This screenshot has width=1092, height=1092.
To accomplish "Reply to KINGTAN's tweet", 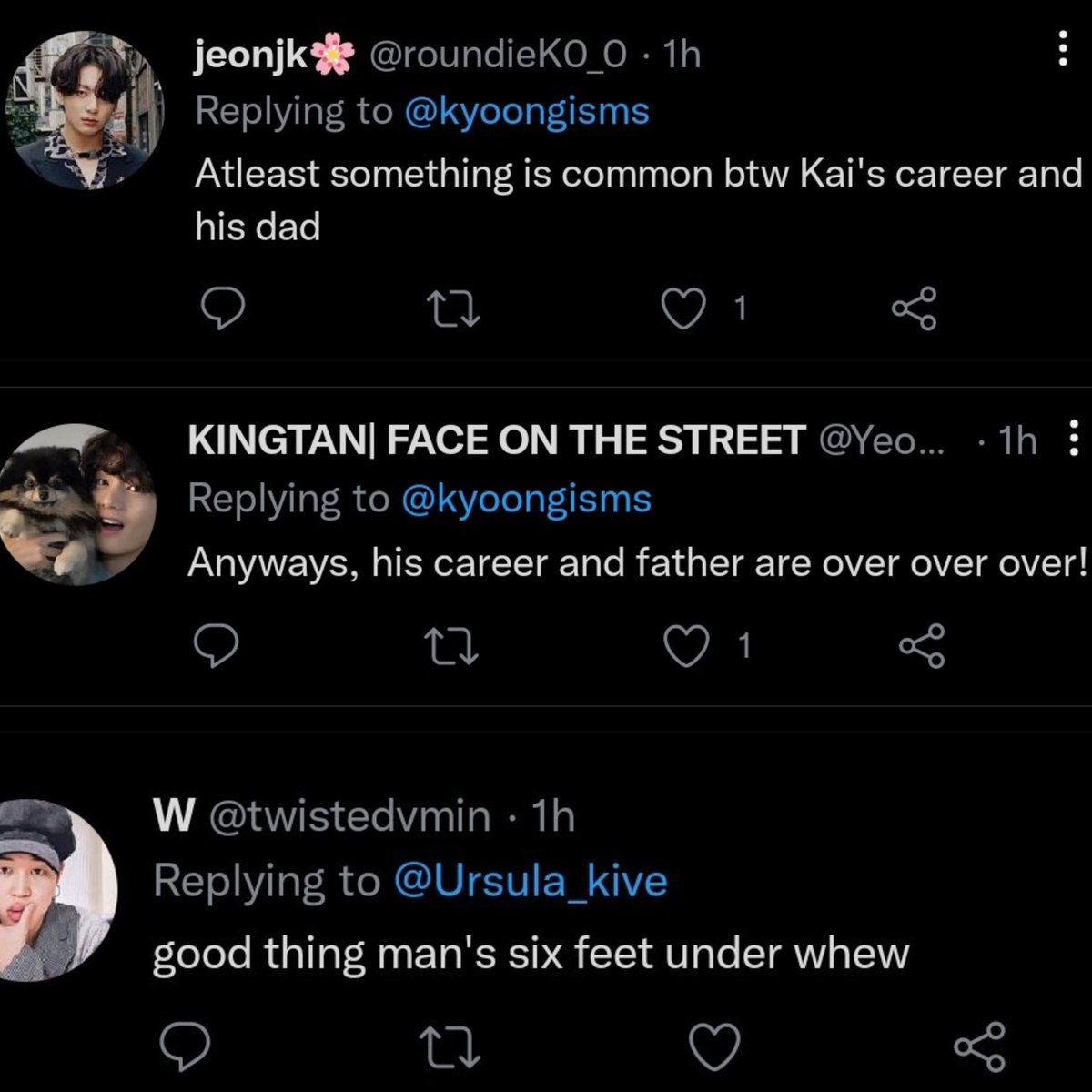I will coord(217,646).
